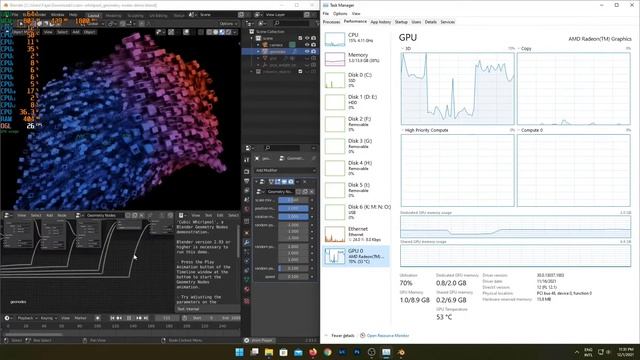Open the Particles properties tab in Blender
Image resolution: width=640 pixels, height=360 pixels.
pyautogui.click(x=247, y=252)
